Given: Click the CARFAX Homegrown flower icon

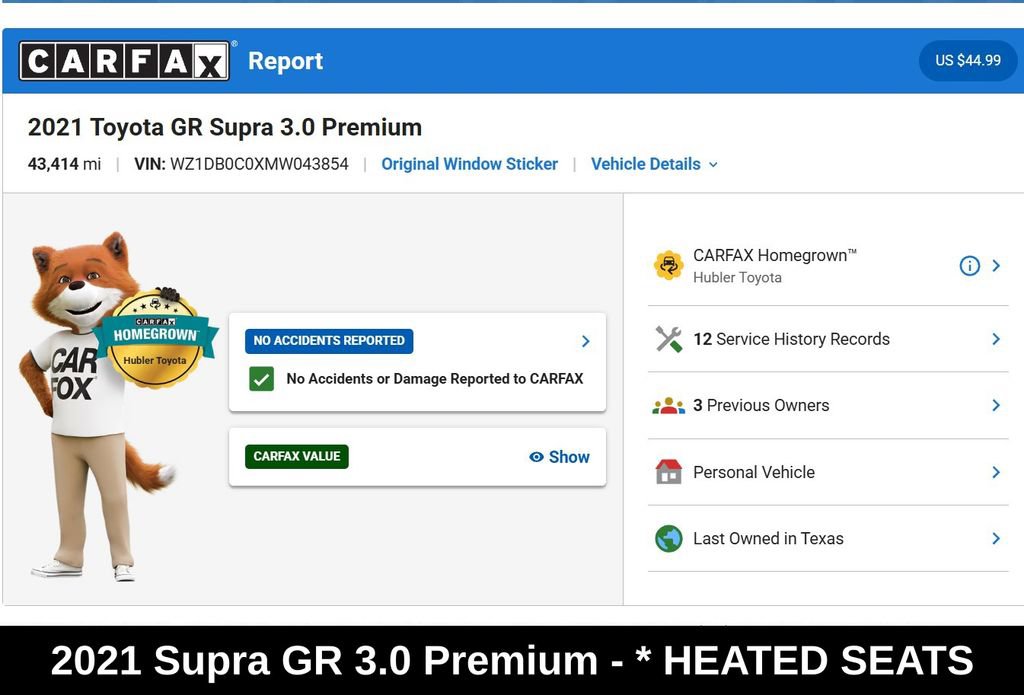Looking at the screenshot, I should [x=668, y=265].
